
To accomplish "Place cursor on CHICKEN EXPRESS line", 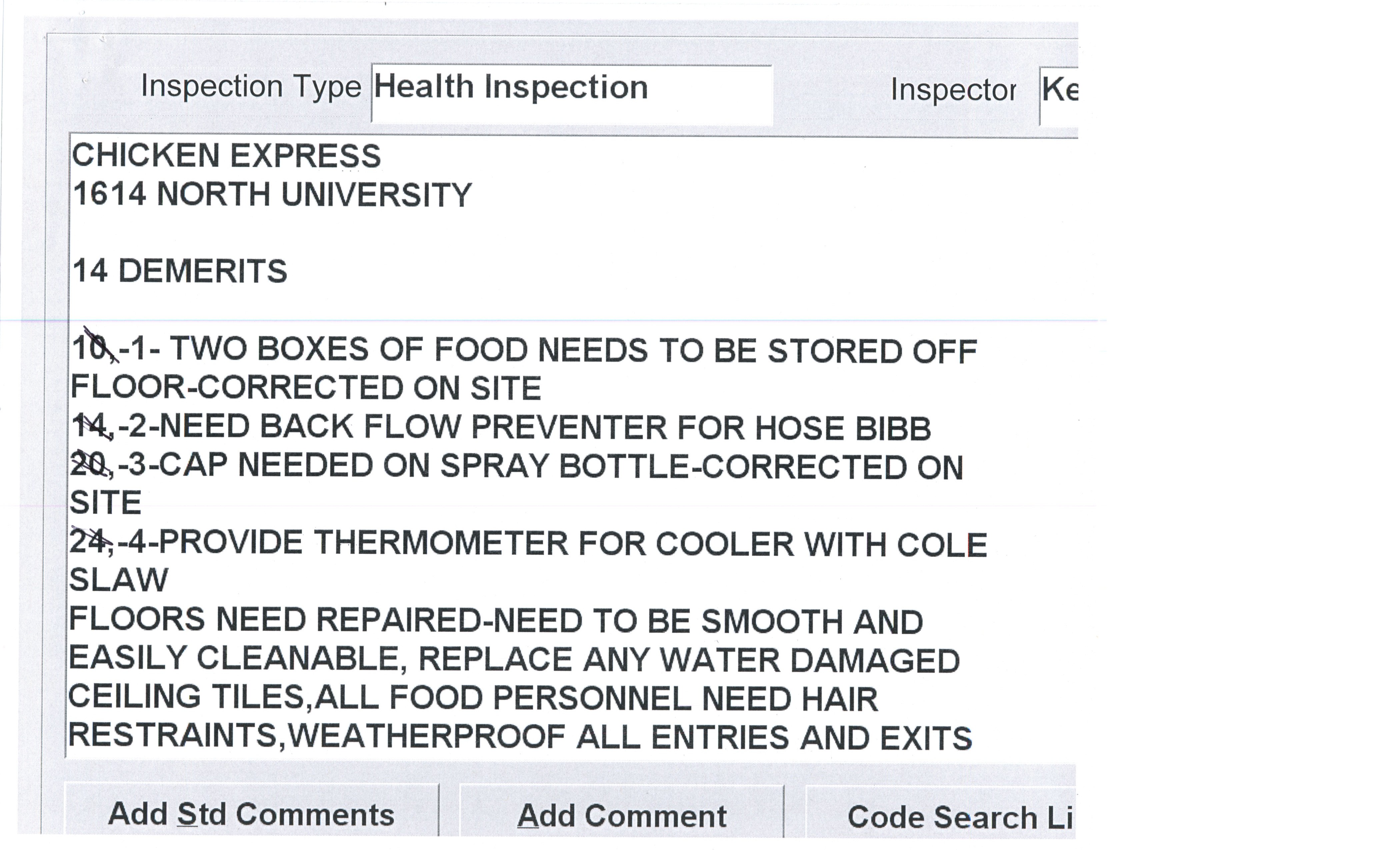I will [x=226, y=156].
